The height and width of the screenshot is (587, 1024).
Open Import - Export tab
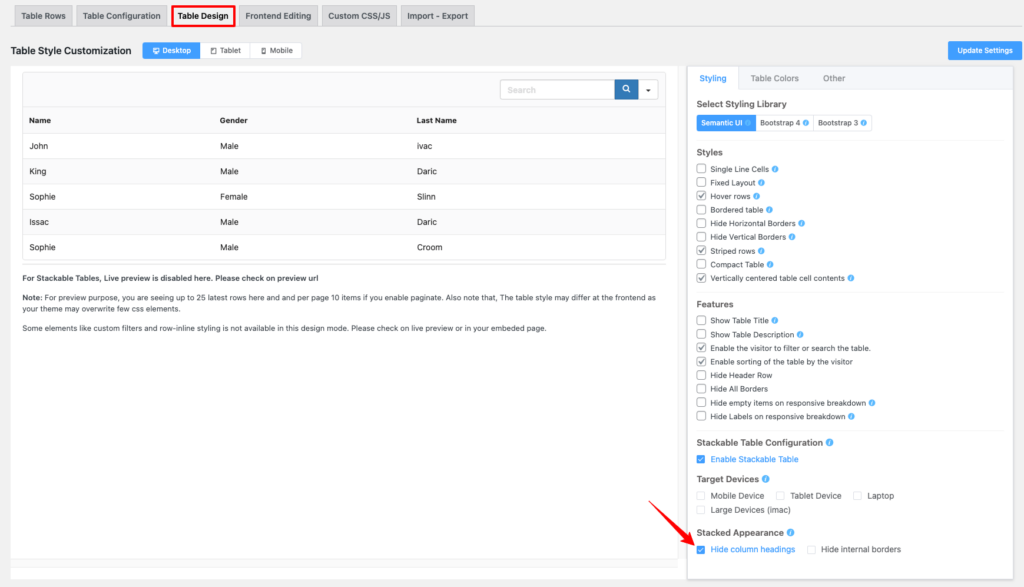click(x=438, y=16)
